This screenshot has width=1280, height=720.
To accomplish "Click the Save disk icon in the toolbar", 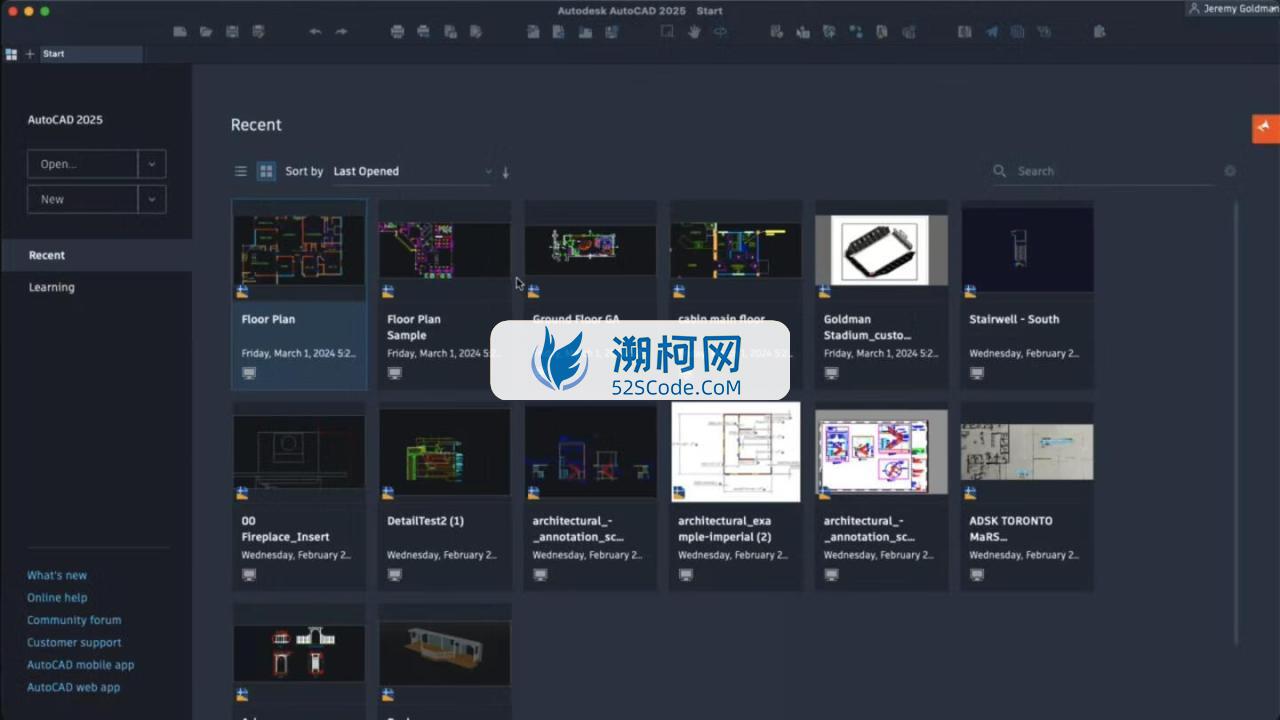I will 232,32.
